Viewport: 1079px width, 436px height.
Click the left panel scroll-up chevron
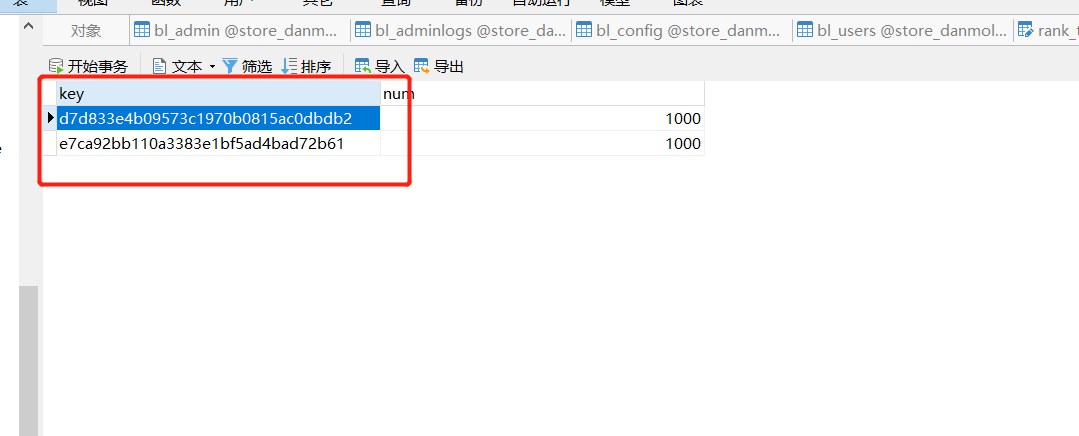click(28, 26)
